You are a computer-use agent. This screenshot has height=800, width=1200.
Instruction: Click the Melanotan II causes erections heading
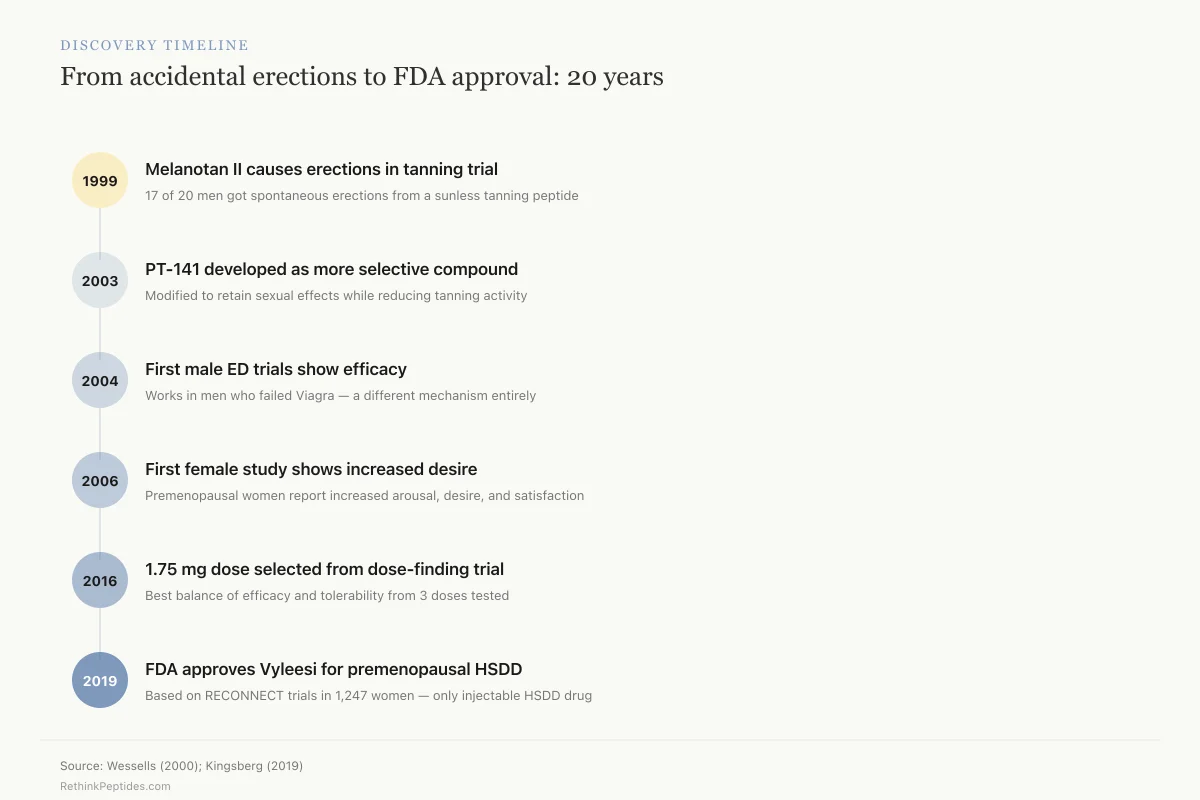tap(321, 169)
